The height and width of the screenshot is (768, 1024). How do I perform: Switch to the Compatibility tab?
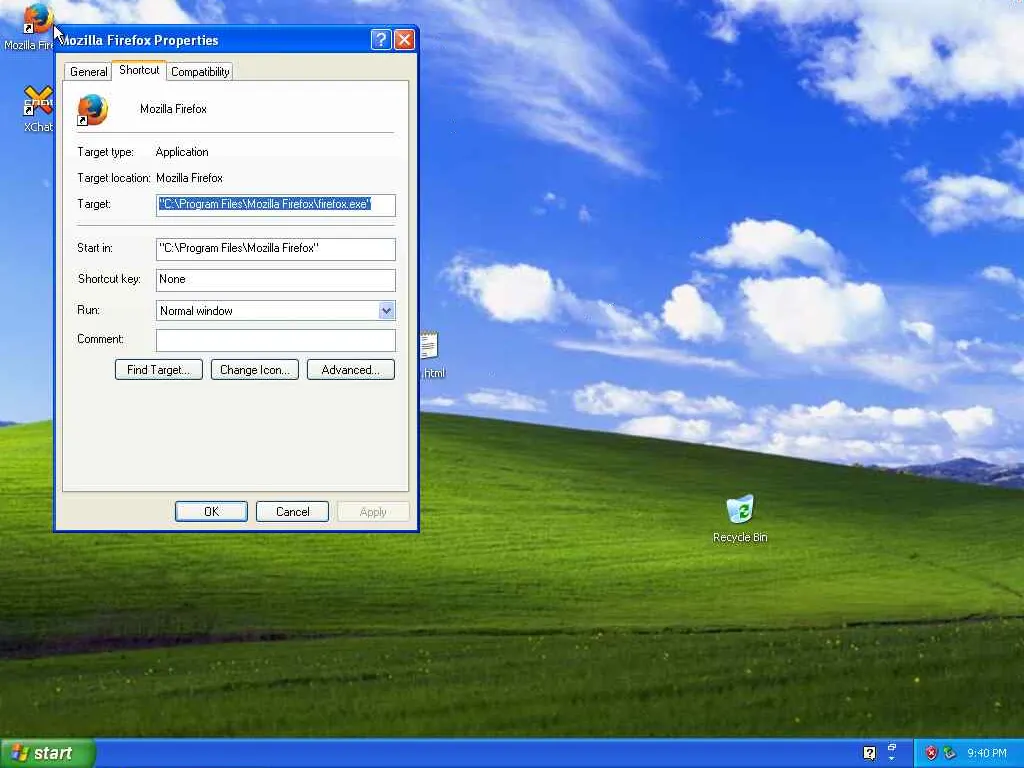click(x=200, y=72)
